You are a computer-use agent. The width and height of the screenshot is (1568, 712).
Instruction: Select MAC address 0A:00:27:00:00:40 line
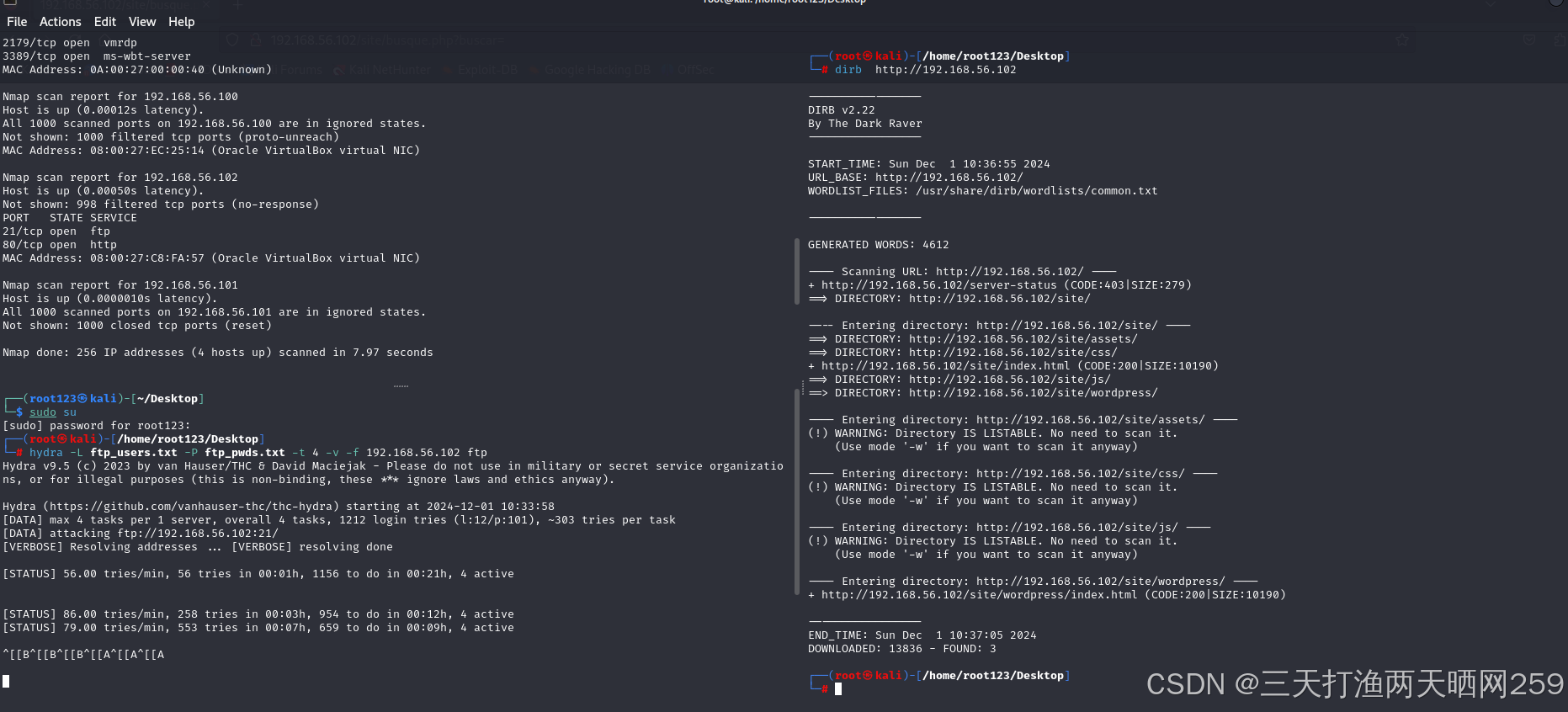tap(137, 70)
